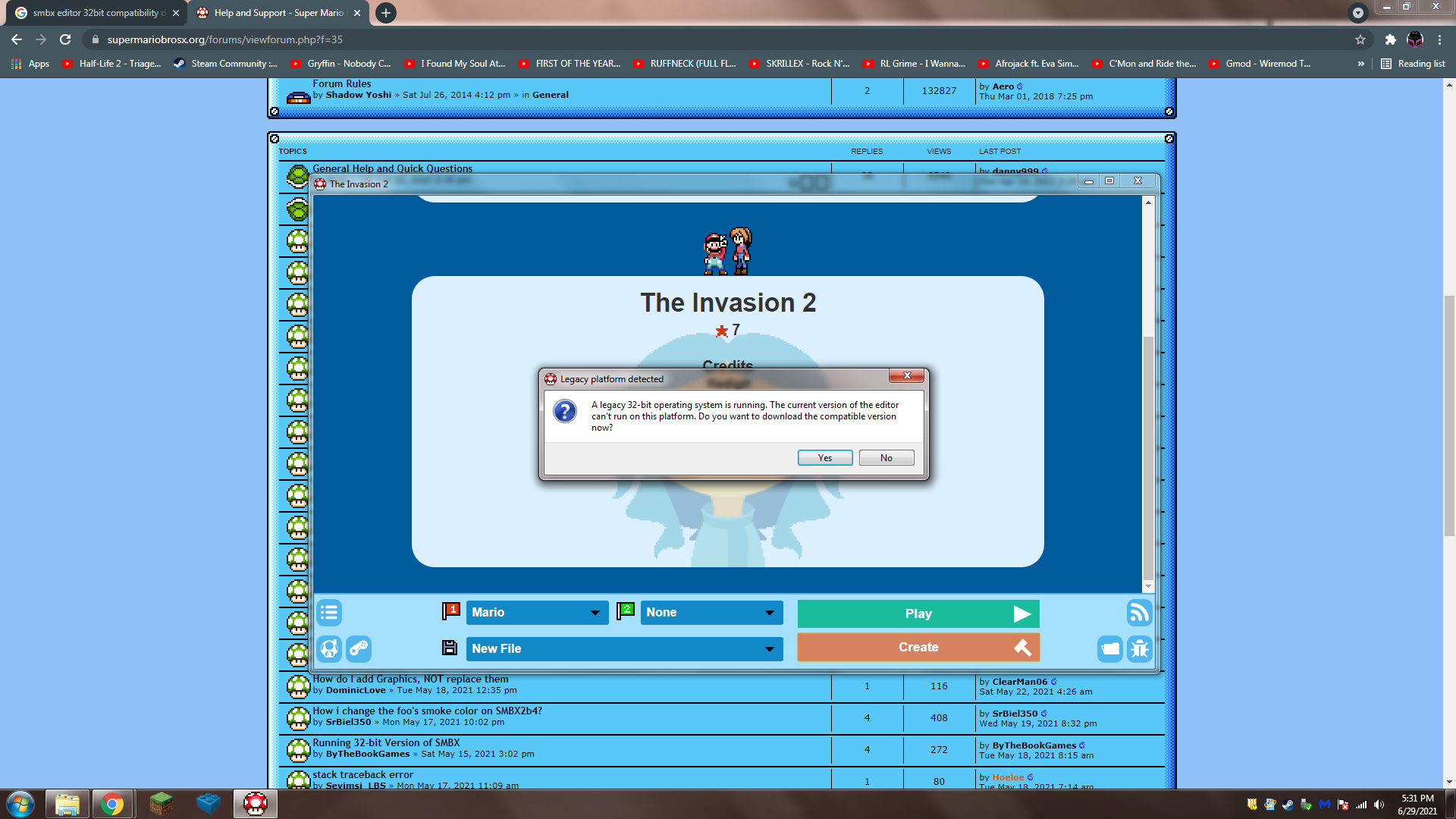1456x819 pixels.
Task: Click the player 1 red flag icon
Action: pos(450,610)
